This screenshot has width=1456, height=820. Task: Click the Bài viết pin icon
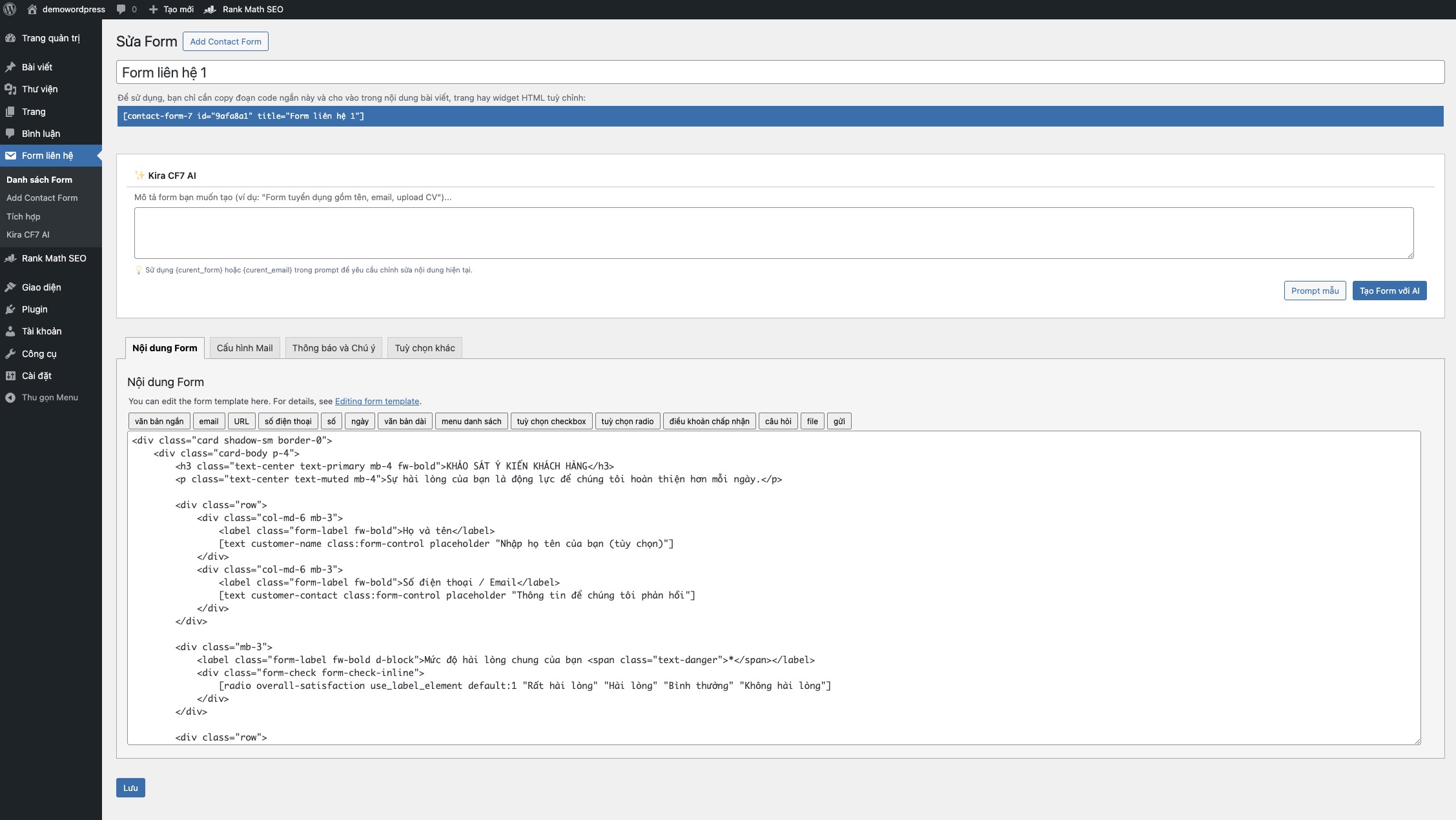pos(10,67)
